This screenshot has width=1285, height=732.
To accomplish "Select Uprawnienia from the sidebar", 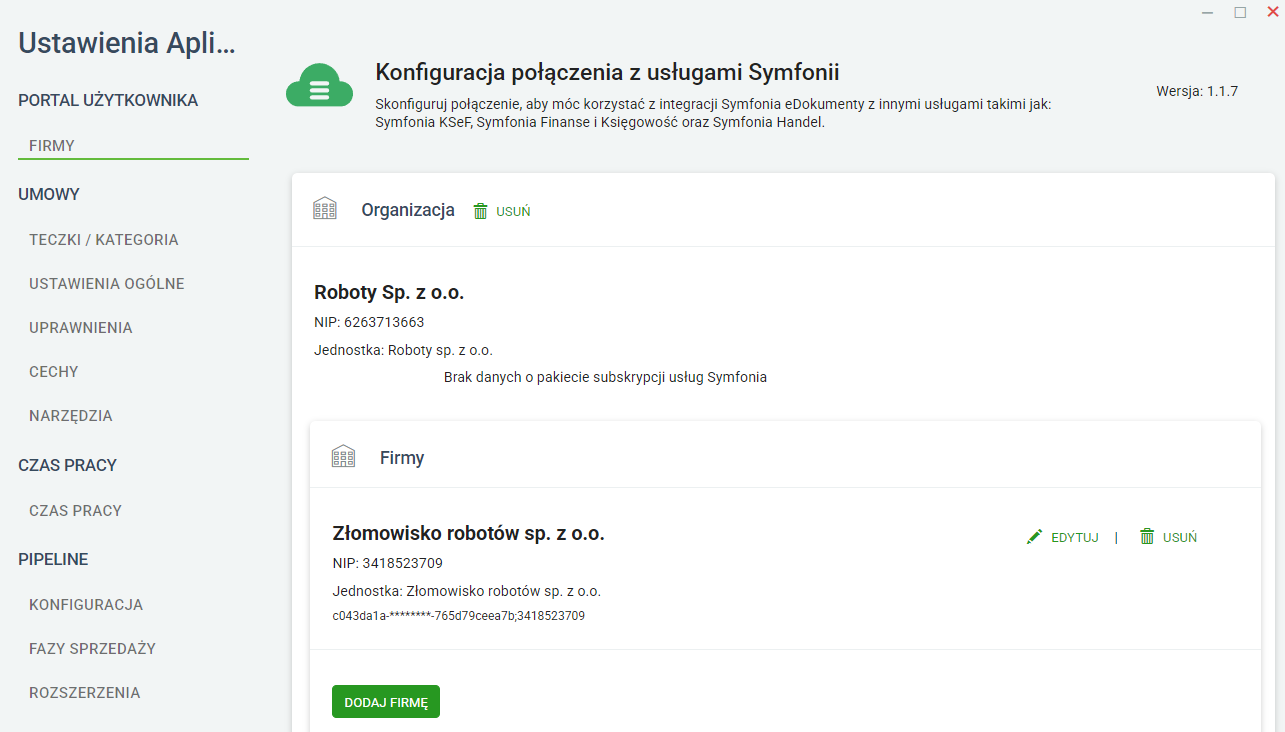I will tap(81, 328).
